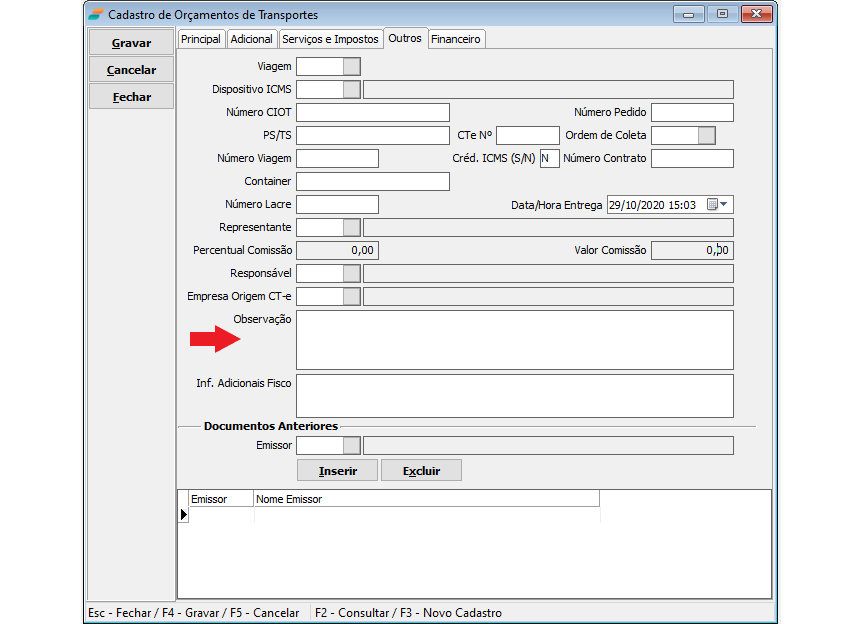Open the Representante lookup button
Image resolution: width=862 pixels, height=624 pixels.
click(x=351, y=228)
